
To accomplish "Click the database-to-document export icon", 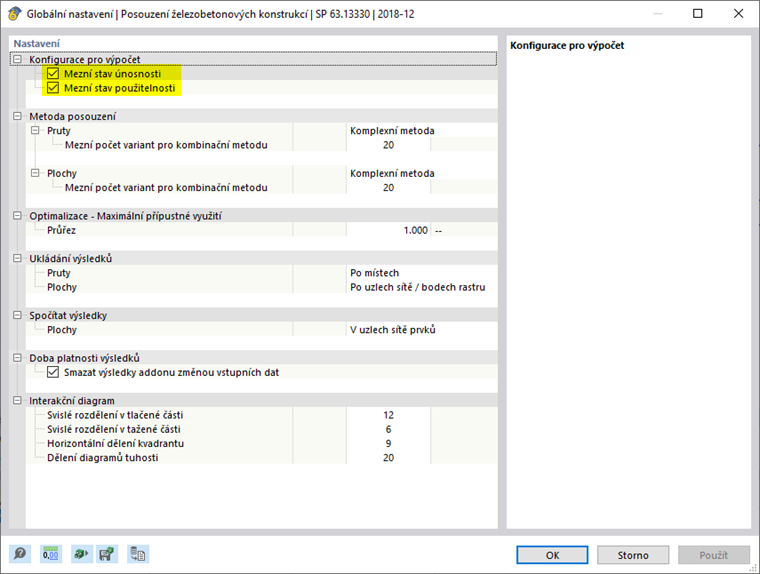I will [138, 554].
